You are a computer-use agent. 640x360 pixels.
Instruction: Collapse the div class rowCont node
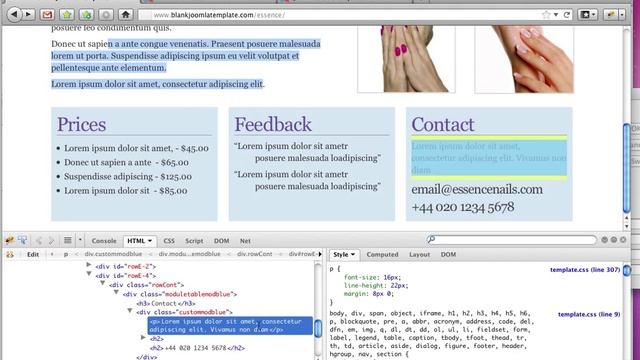[x=102, y=283]
